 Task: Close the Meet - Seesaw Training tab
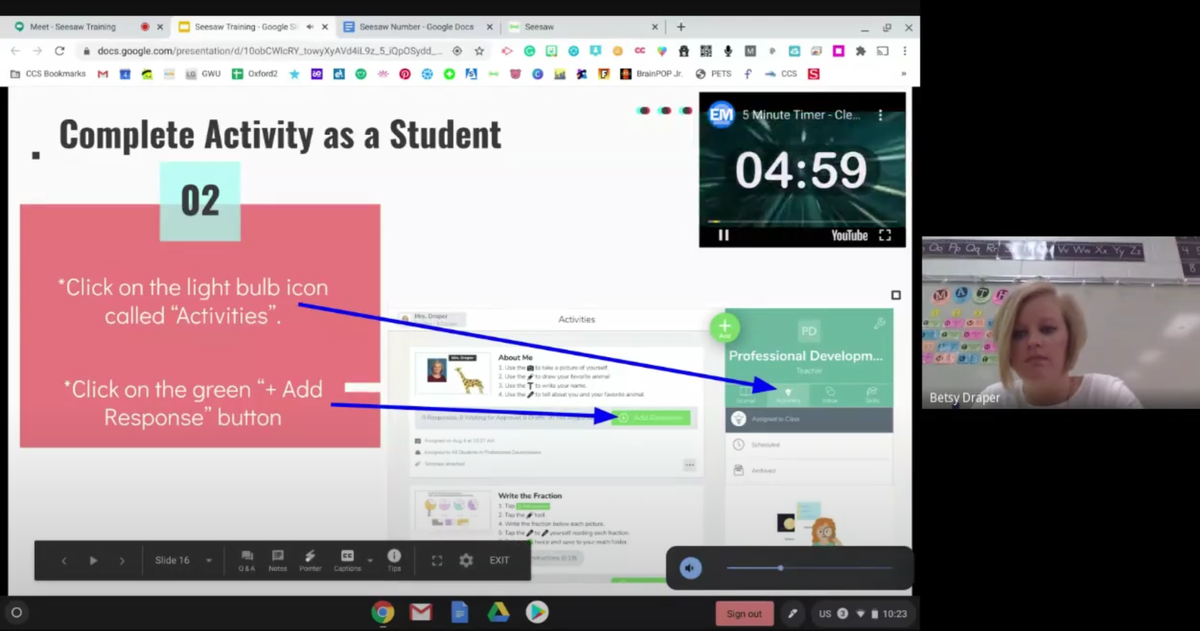160,27
